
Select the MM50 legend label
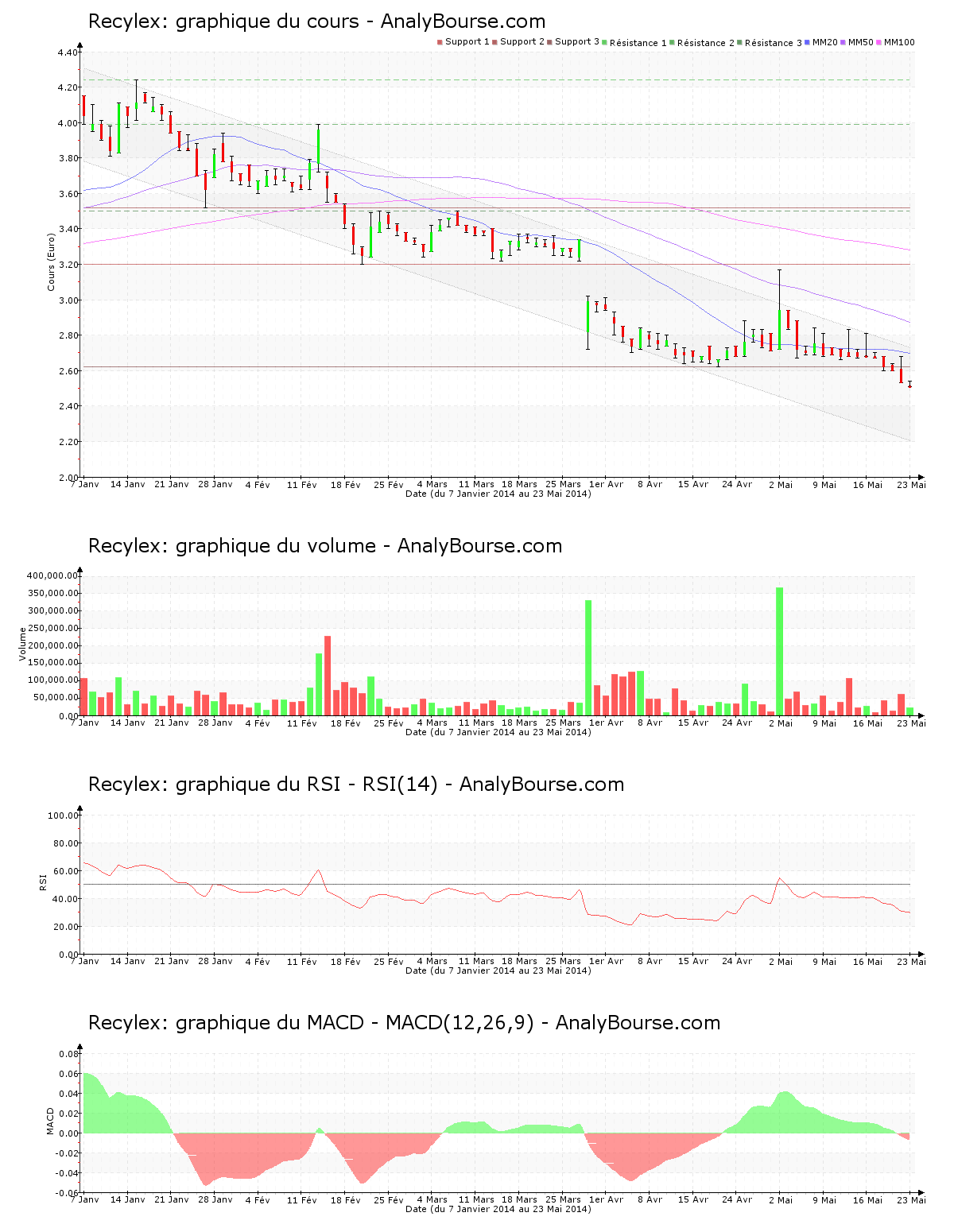(x=861, y=42)
